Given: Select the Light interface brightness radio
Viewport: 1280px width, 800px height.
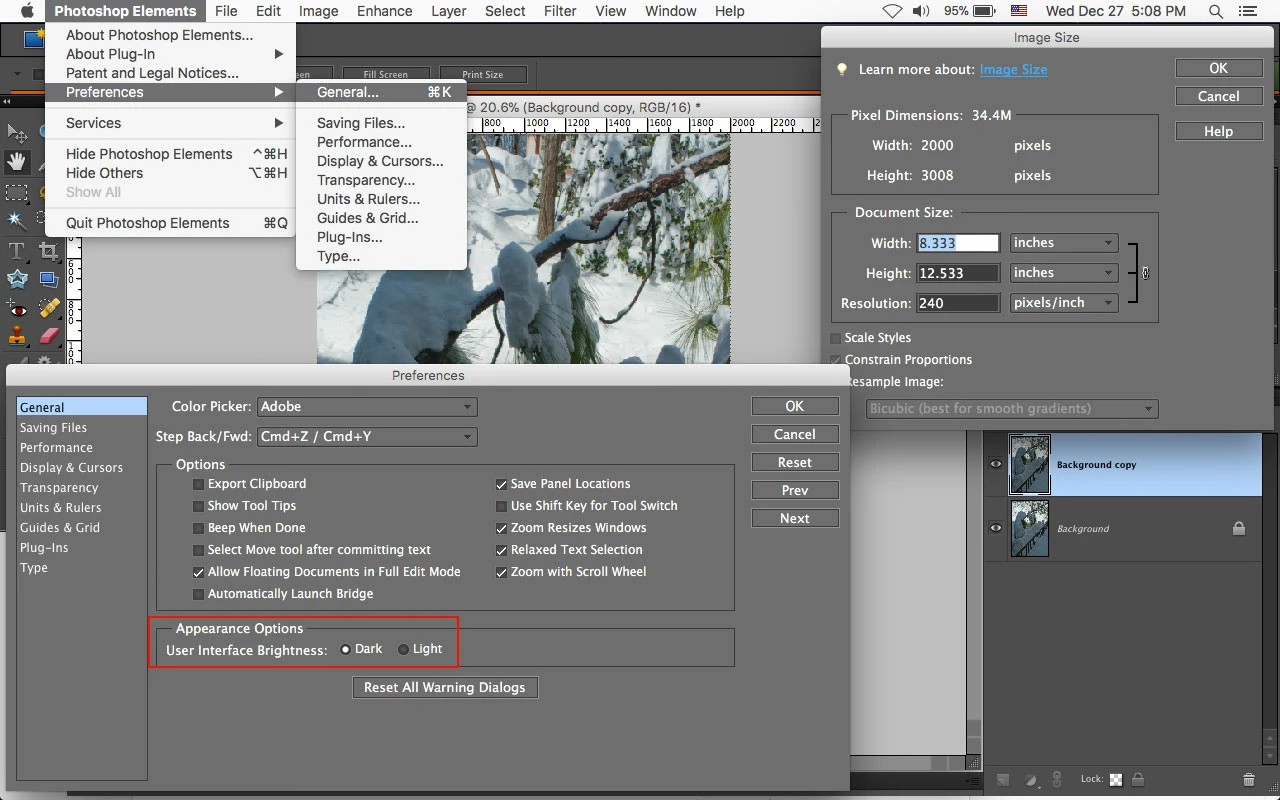Looking at the screenshot, I should (x=404, y=649).
